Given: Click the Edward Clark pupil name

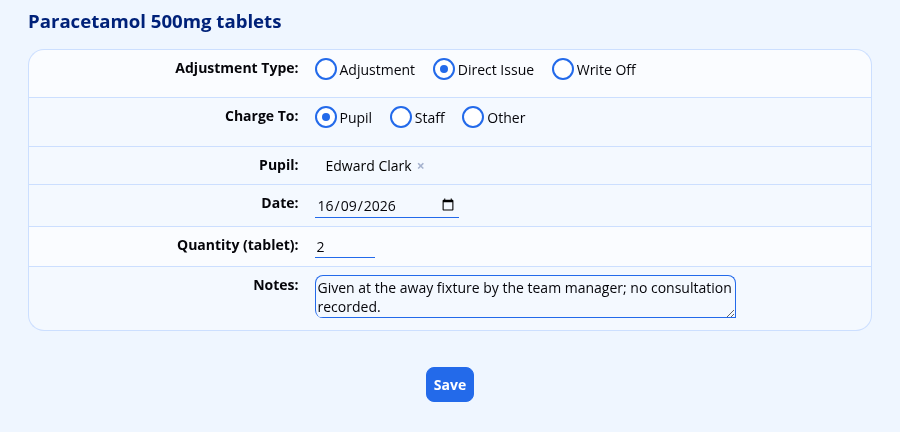Looking at the screenshot, I should (x=368, y=166).
